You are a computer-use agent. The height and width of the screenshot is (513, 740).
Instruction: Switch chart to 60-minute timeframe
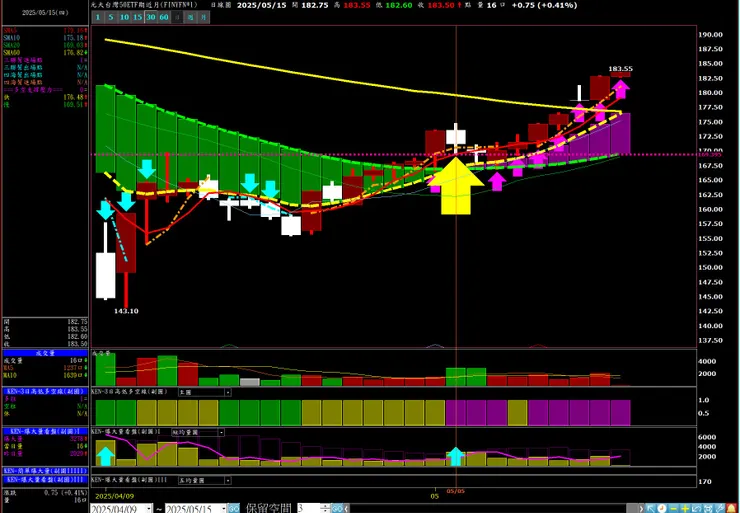(x=164, y=17)
